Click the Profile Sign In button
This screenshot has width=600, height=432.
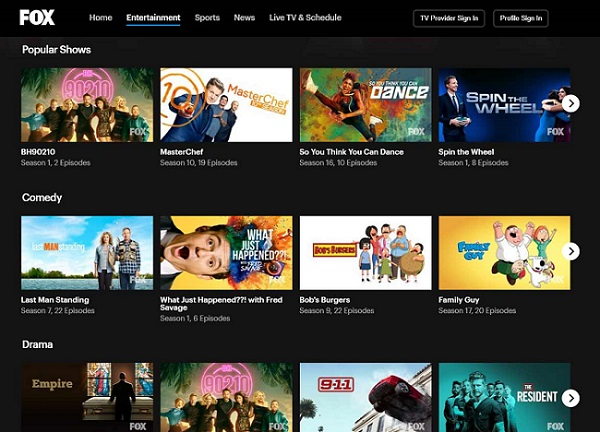[521, 18]
